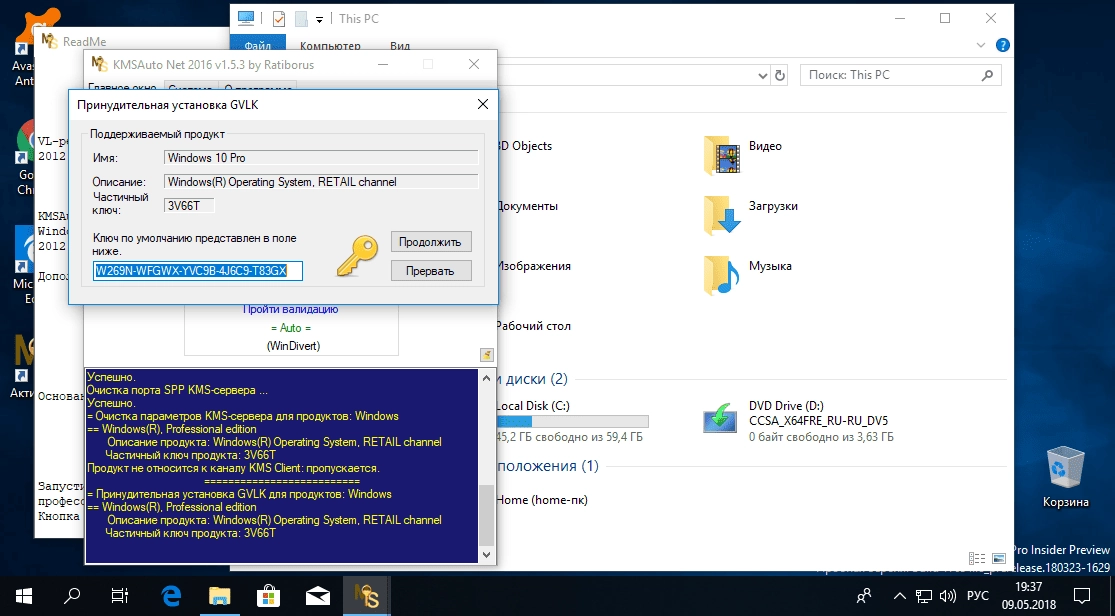
Task: Select the Видео folder icon
Action: (x=721, y=156)
